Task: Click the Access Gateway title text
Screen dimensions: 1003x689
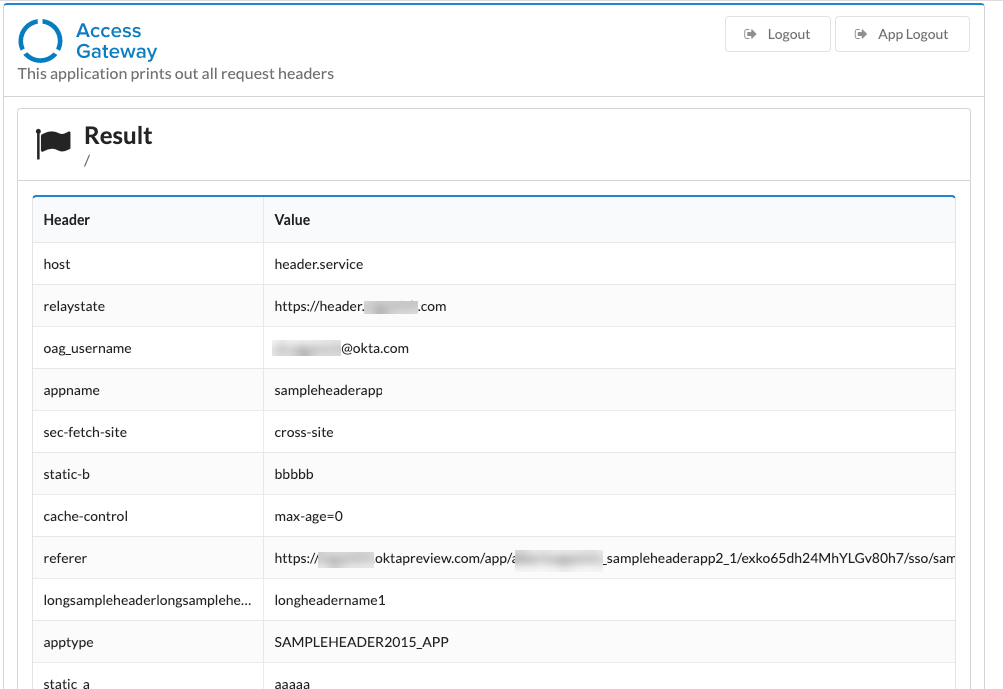Action: (116, 41)
